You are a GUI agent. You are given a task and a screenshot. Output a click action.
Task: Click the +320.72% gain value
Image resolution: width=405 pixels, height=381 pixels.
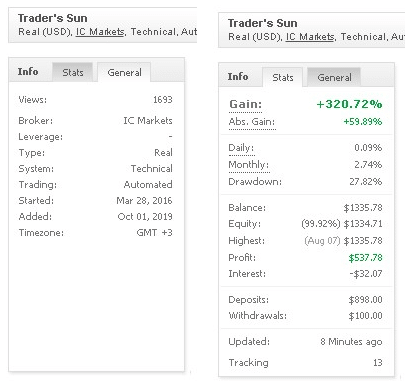(x=349, y=104)
